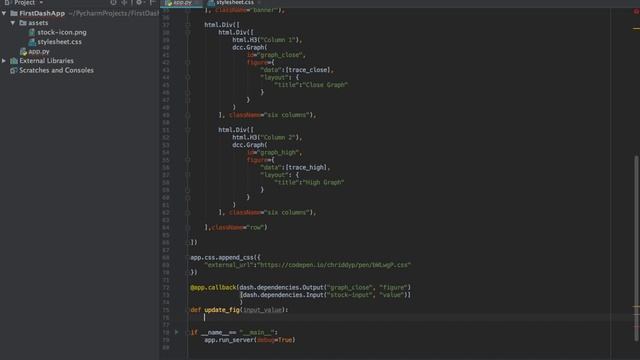Select the FirstDashApp root row

(80, 13)
